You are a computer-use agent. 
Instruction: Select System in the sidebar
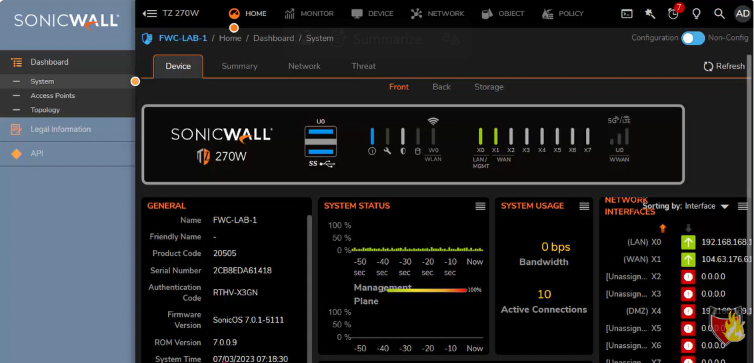point(67,82)
